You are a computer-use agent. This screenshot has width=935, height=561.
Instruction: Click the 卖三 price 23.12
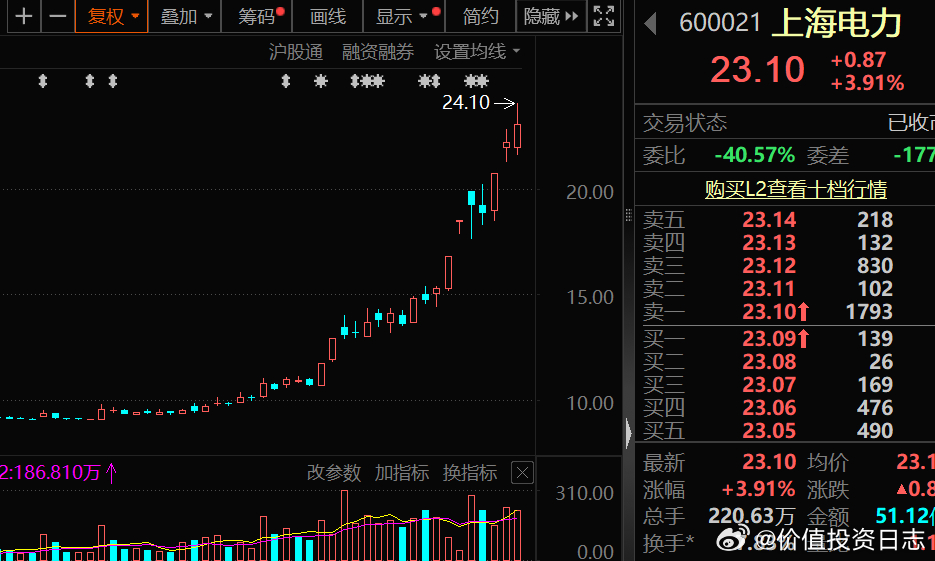point(769,266)
